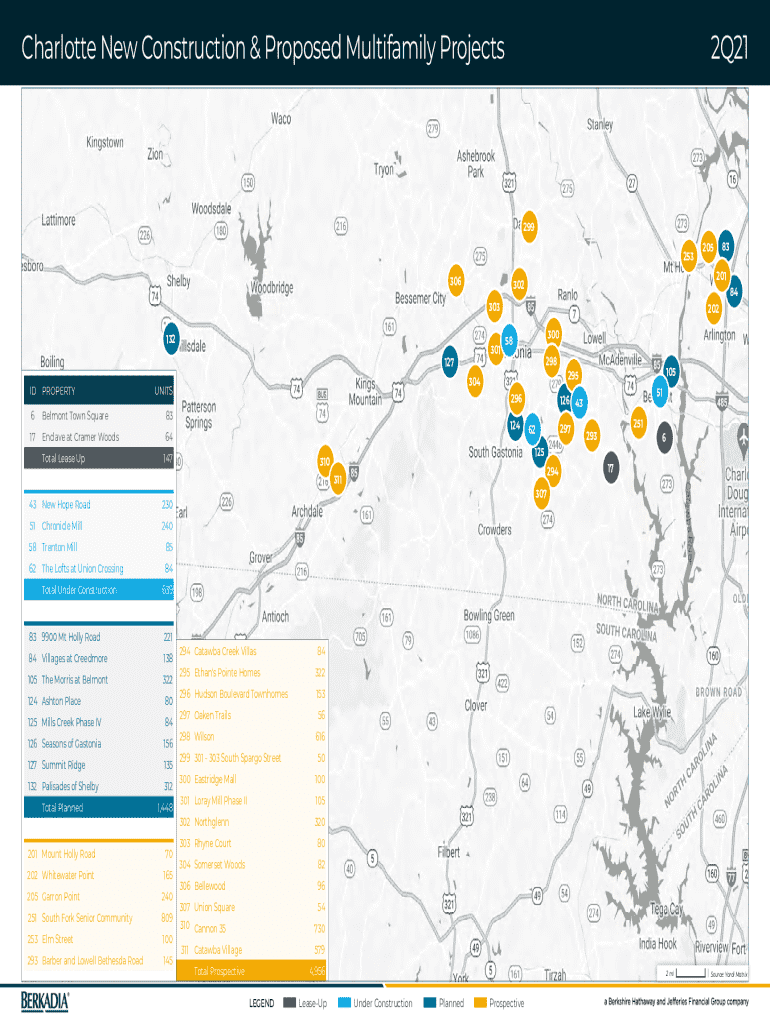Click the Prospective legend orange swatch

click(480, 1003)
